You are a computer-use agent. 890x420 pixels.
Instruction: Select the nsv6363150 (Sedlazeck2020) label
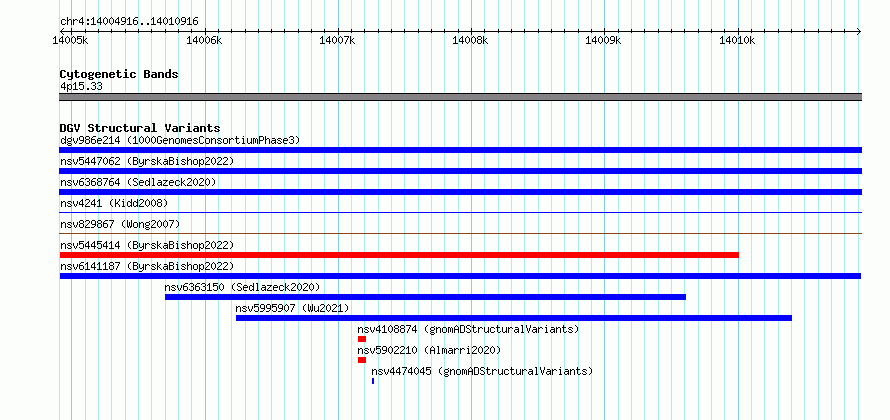click(x=242, y=287)
